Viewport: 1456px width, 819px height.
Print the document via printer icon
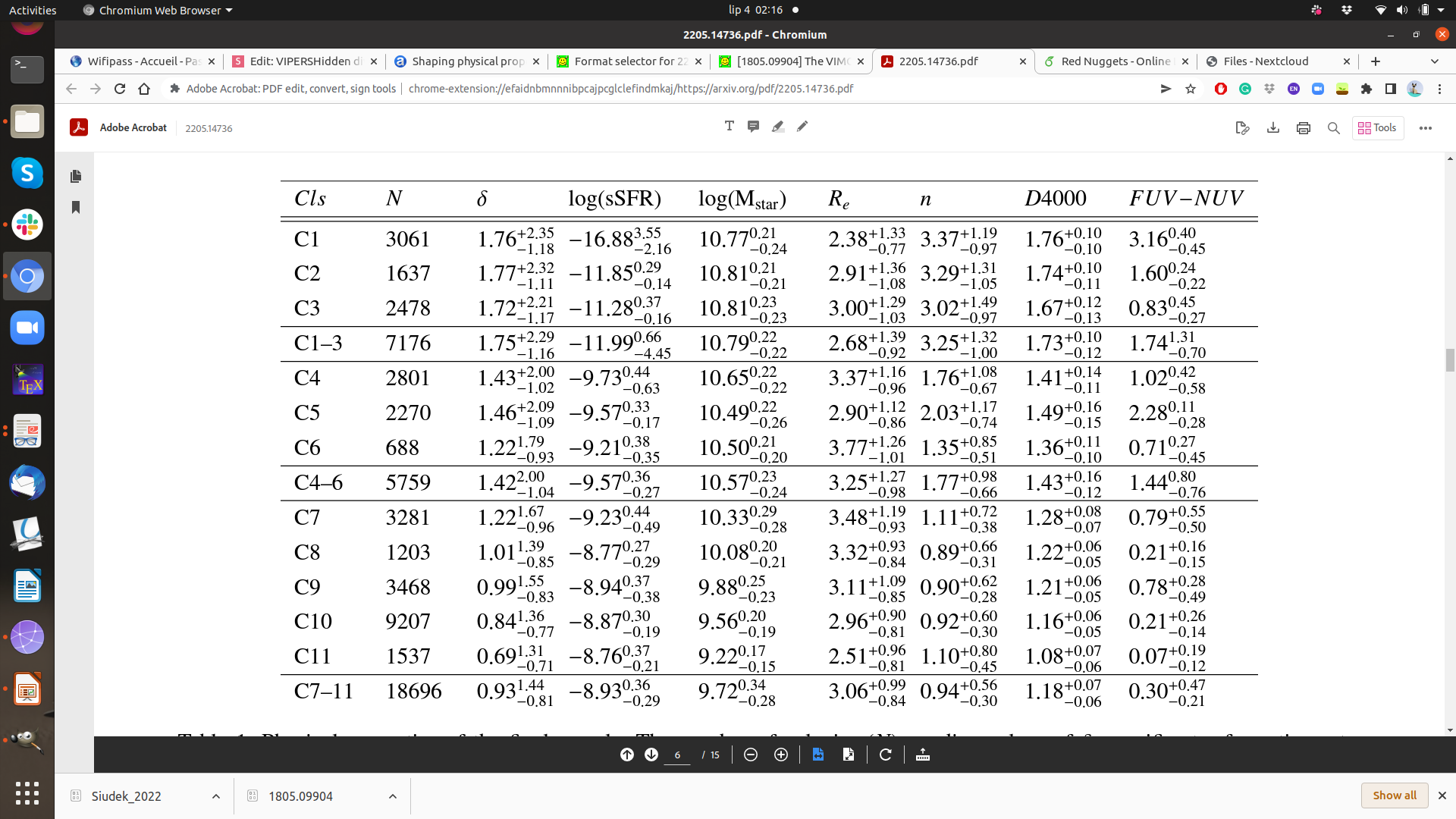point(1304,128)
